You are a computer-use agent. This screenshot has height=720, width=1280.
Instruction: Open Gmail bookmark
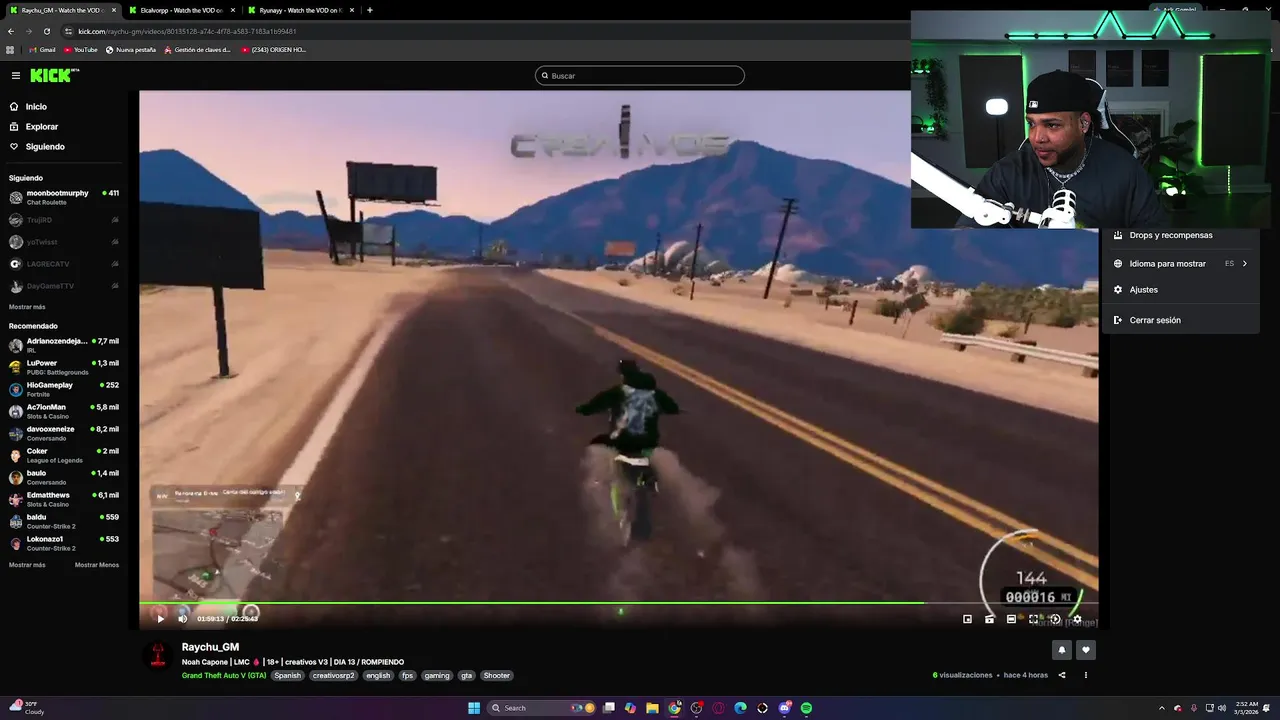tap(42, 50)
